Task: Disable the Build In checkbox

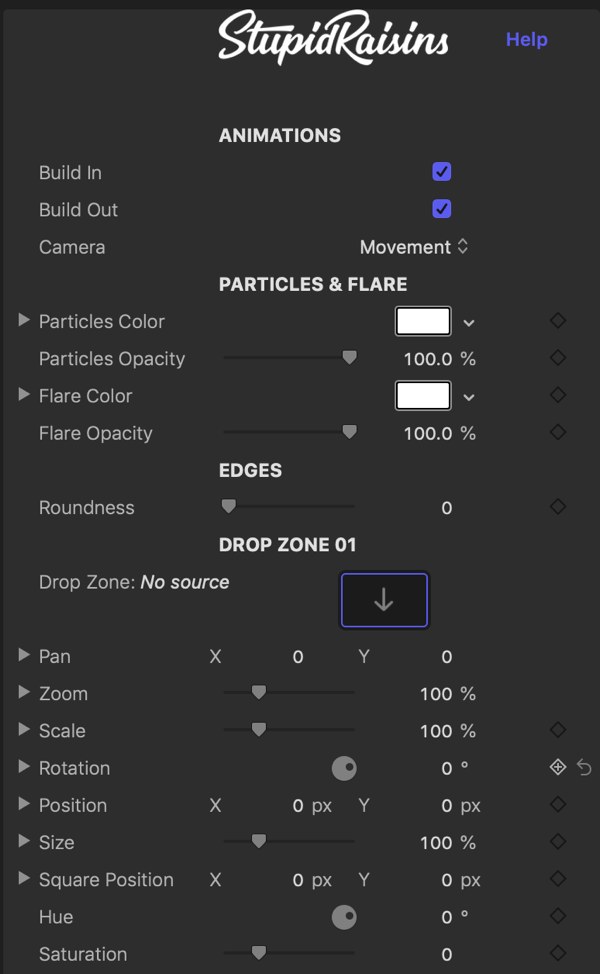Action: (x=442, y=172)
